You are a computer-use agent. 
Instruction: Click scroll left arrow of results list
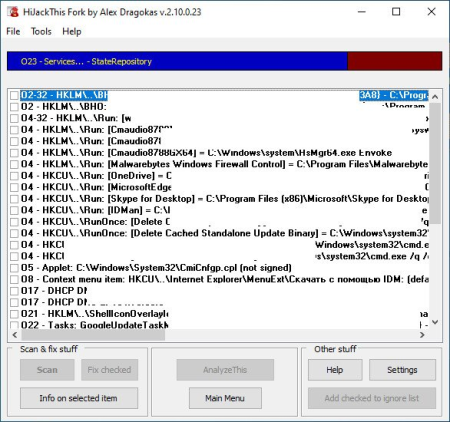[x=15, y=335]
